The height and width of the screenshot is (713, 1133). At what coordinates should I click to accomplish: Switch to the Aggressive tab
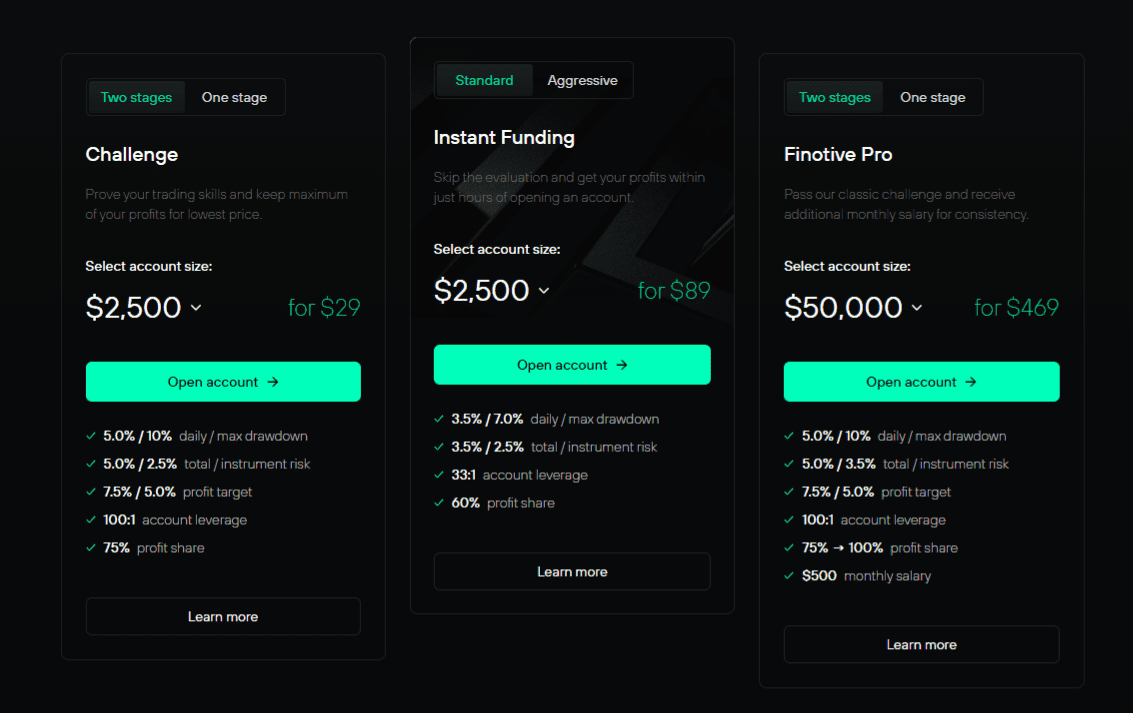(583, 80)
